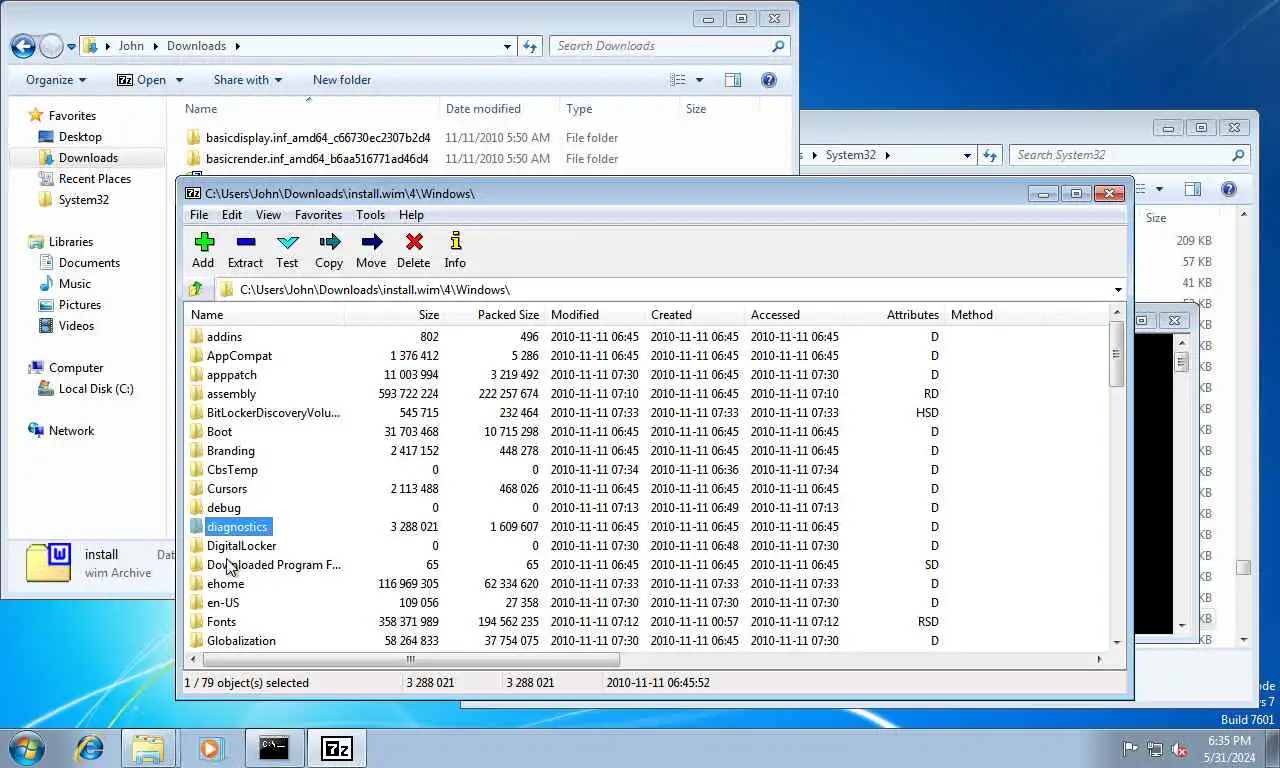Screen dimensions: 1280x768
Task: Click Back button in Downloads Explorer window
Action: click(x=24, y=46)
